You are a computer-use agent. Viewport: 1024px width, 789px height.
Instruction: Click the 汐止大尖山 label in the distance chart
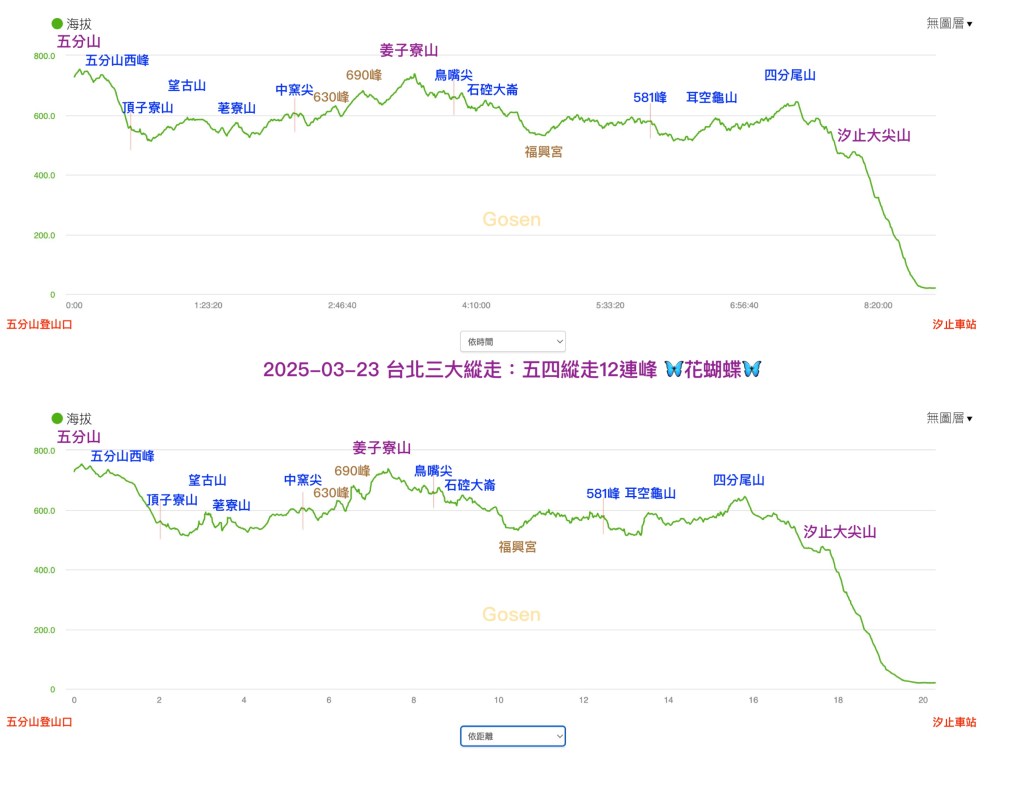840,532
